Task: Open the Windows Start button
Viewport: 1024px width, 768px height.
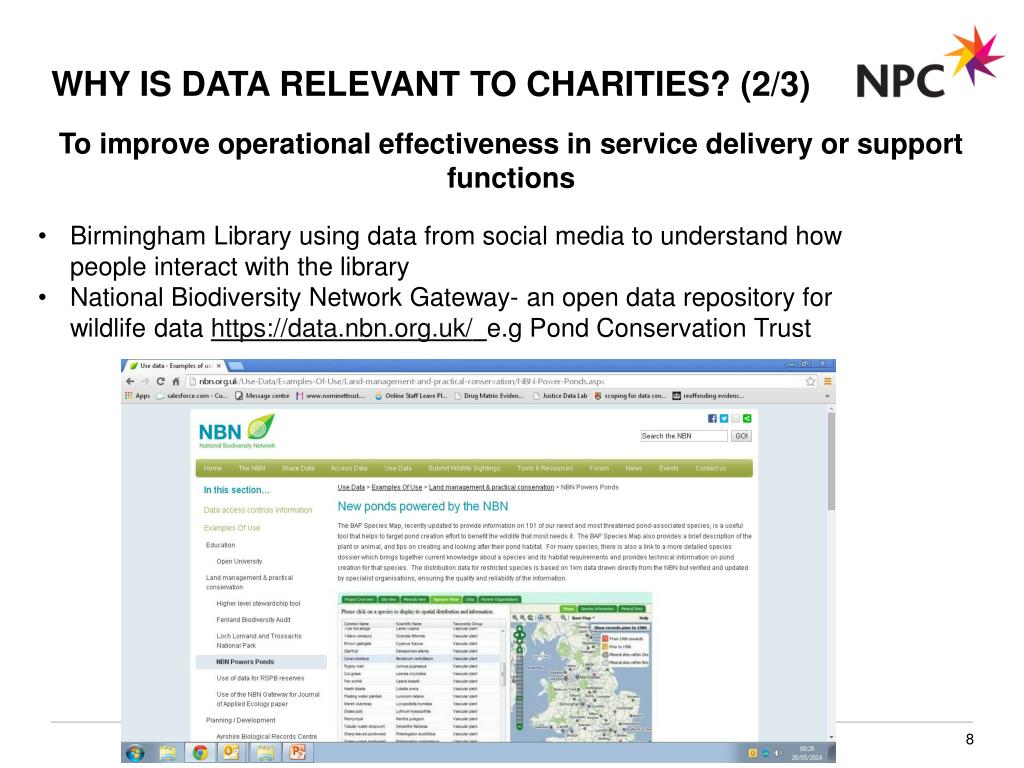Action: [135, 753]
